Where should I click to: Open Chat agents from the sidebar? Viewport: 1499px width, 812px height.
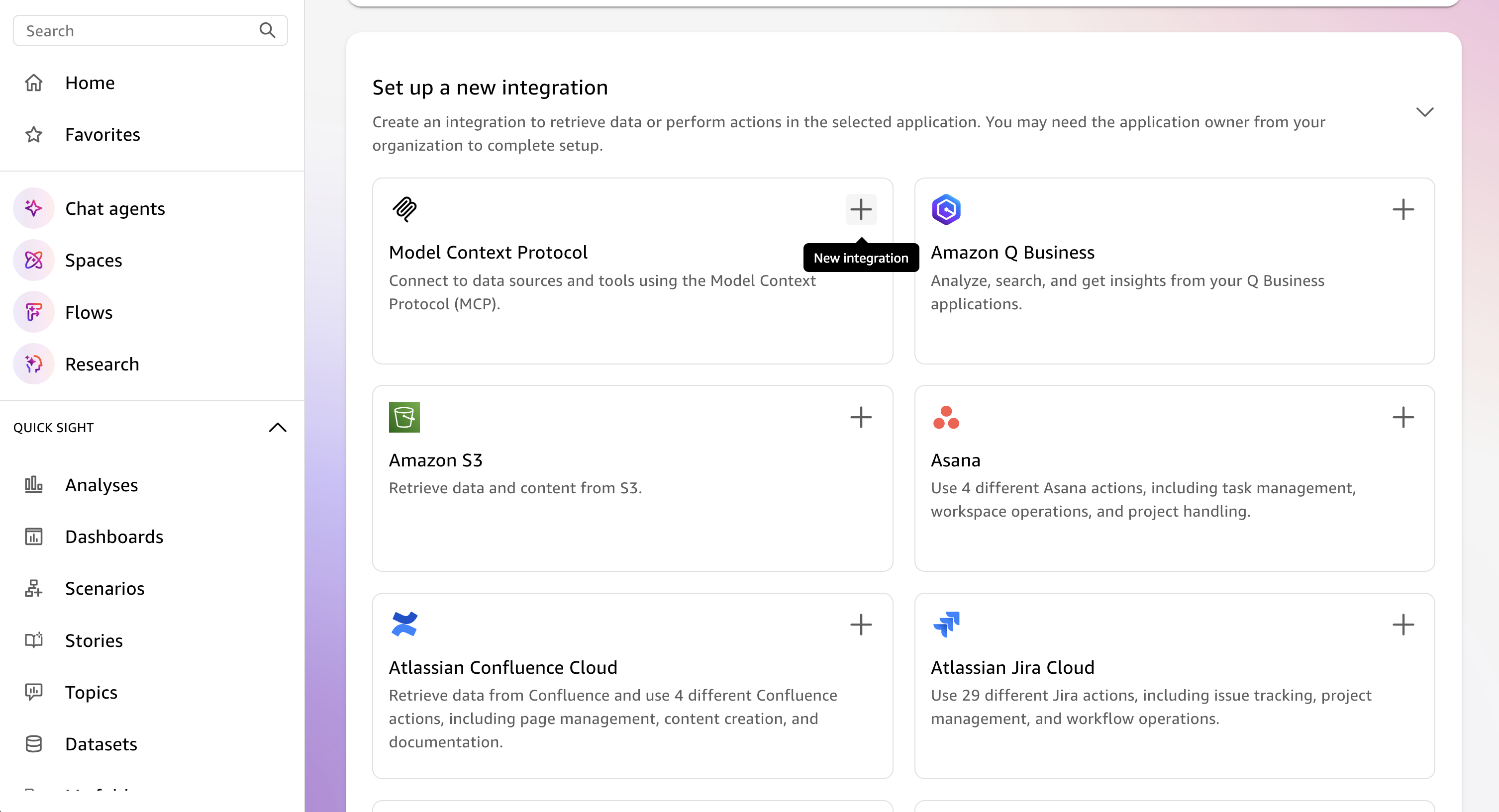(114, 208)
